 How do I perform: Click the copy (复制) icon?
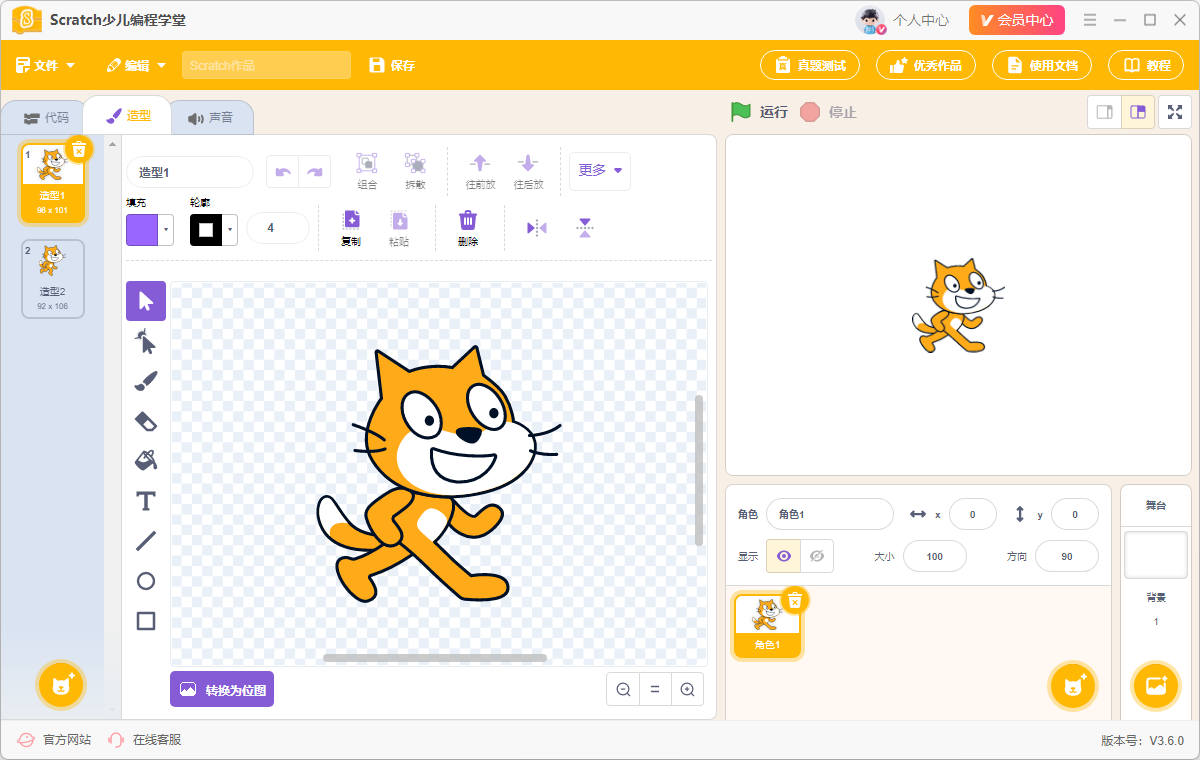tap(351, 228)
